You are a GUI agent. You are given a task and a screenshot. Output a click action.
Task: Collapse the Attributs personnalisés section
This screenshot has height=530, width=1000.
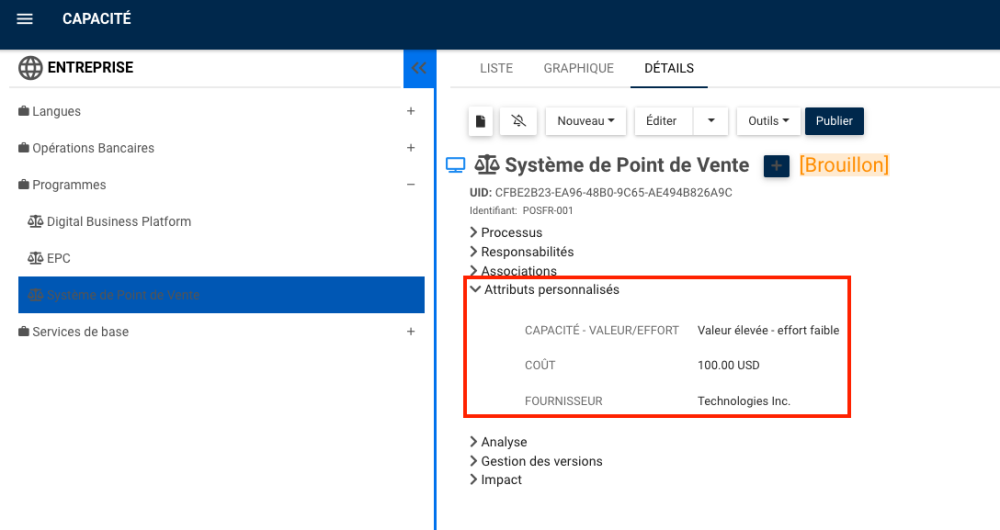tap(476, 290)
